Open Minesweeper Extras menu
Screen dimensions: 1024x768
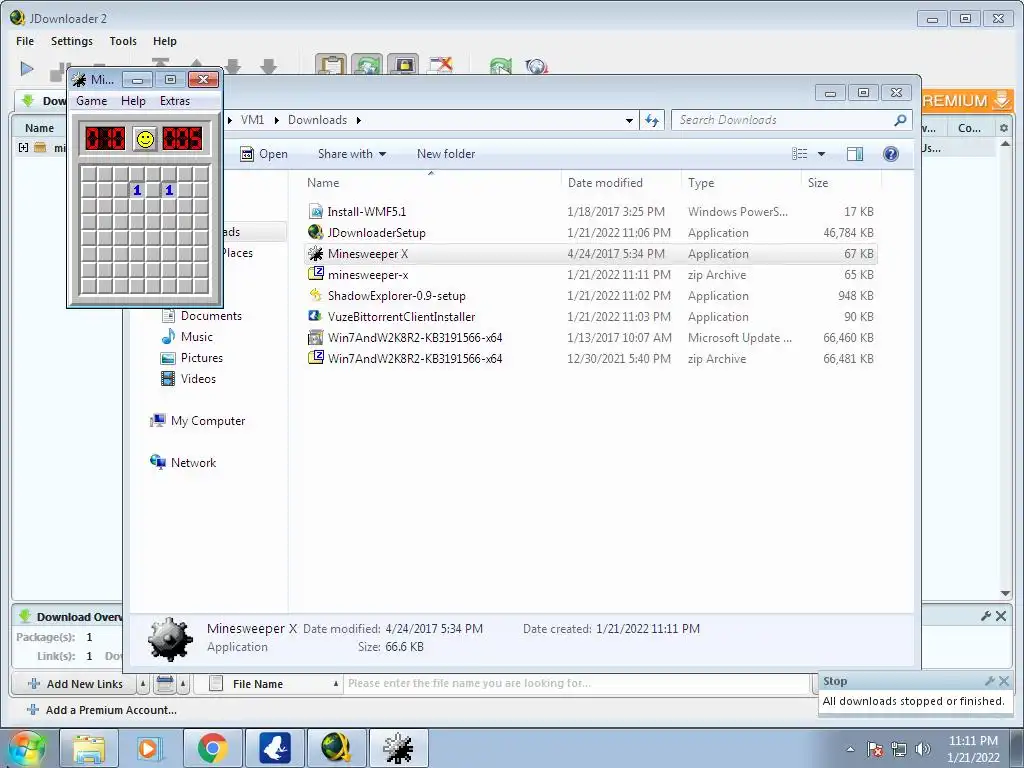(175, 101)
